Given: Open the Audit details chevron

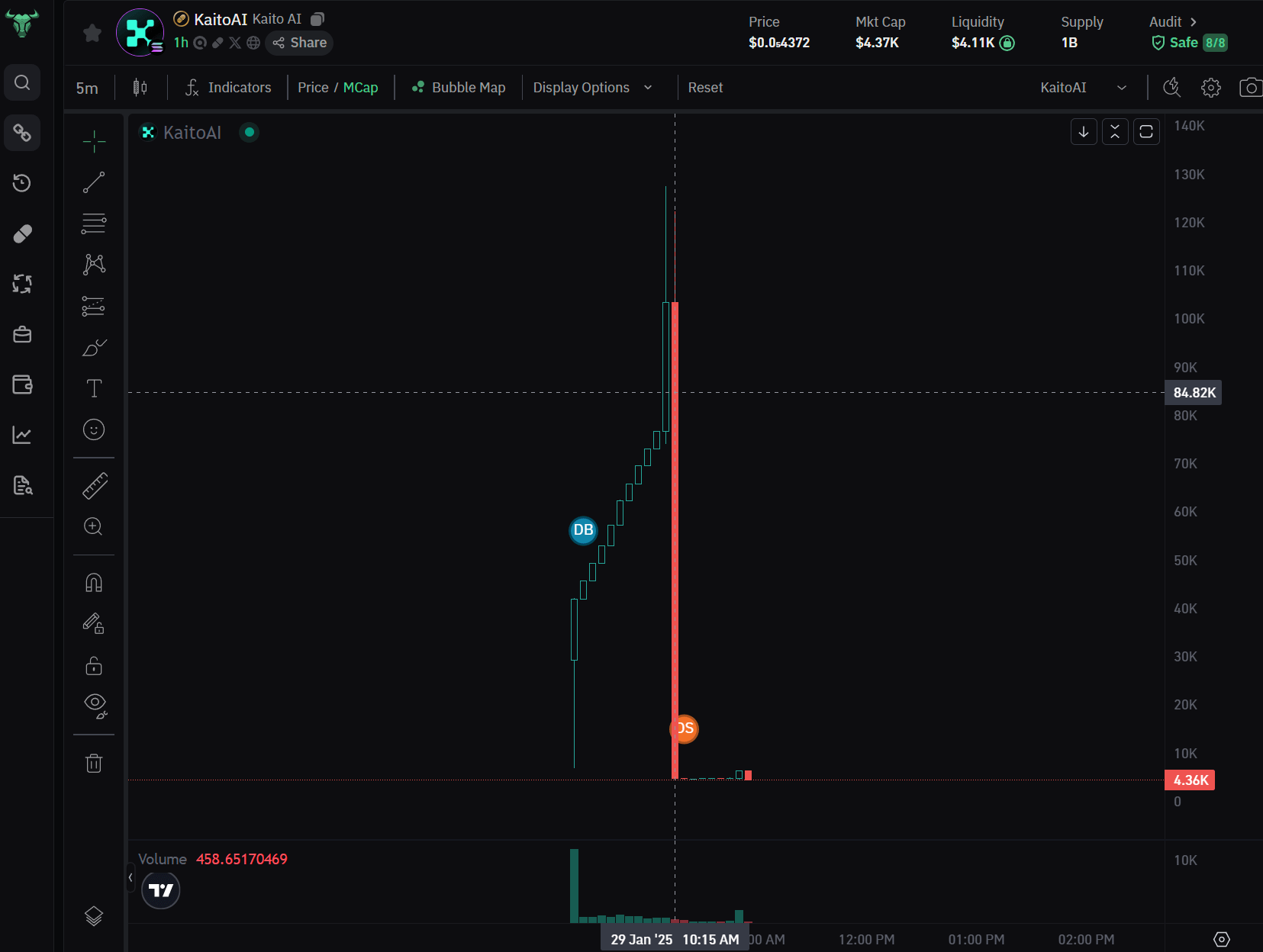Looking at the screenshot, I should (1194, 21).
